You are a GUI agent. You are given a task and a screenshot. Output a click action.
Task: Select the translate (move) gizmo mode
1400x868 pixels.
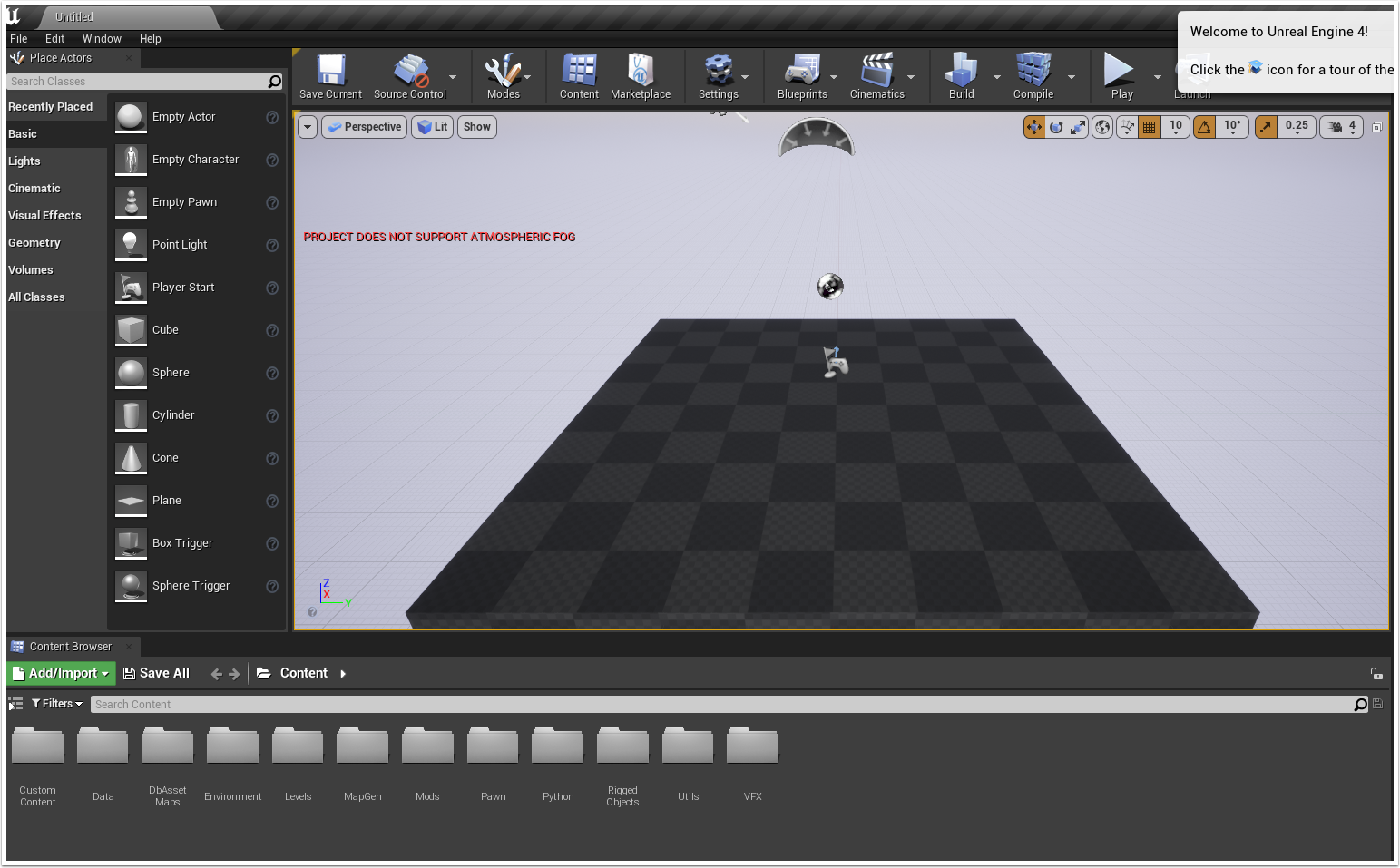tap(1034, 127)
